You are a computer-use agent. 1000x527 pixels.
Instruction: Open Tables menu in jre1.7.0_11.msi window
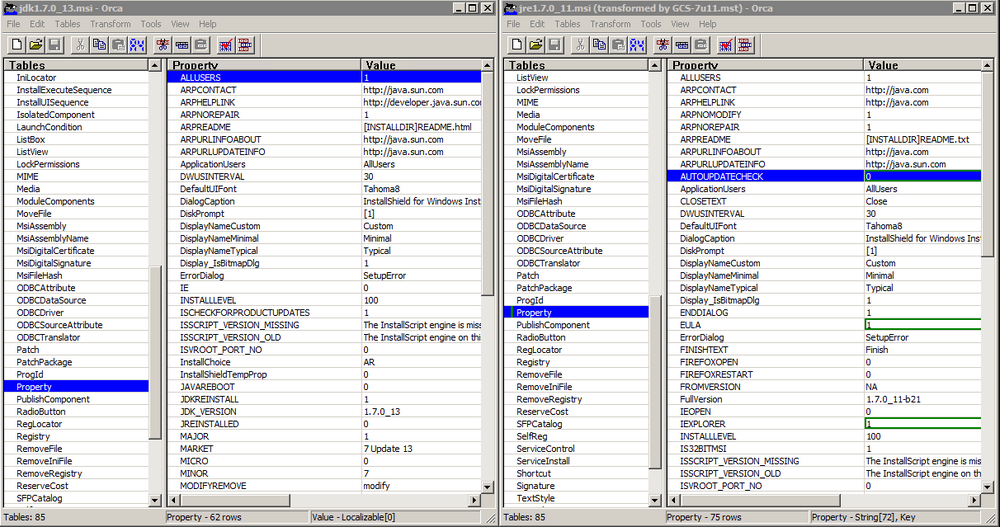[x=567, y=24]
